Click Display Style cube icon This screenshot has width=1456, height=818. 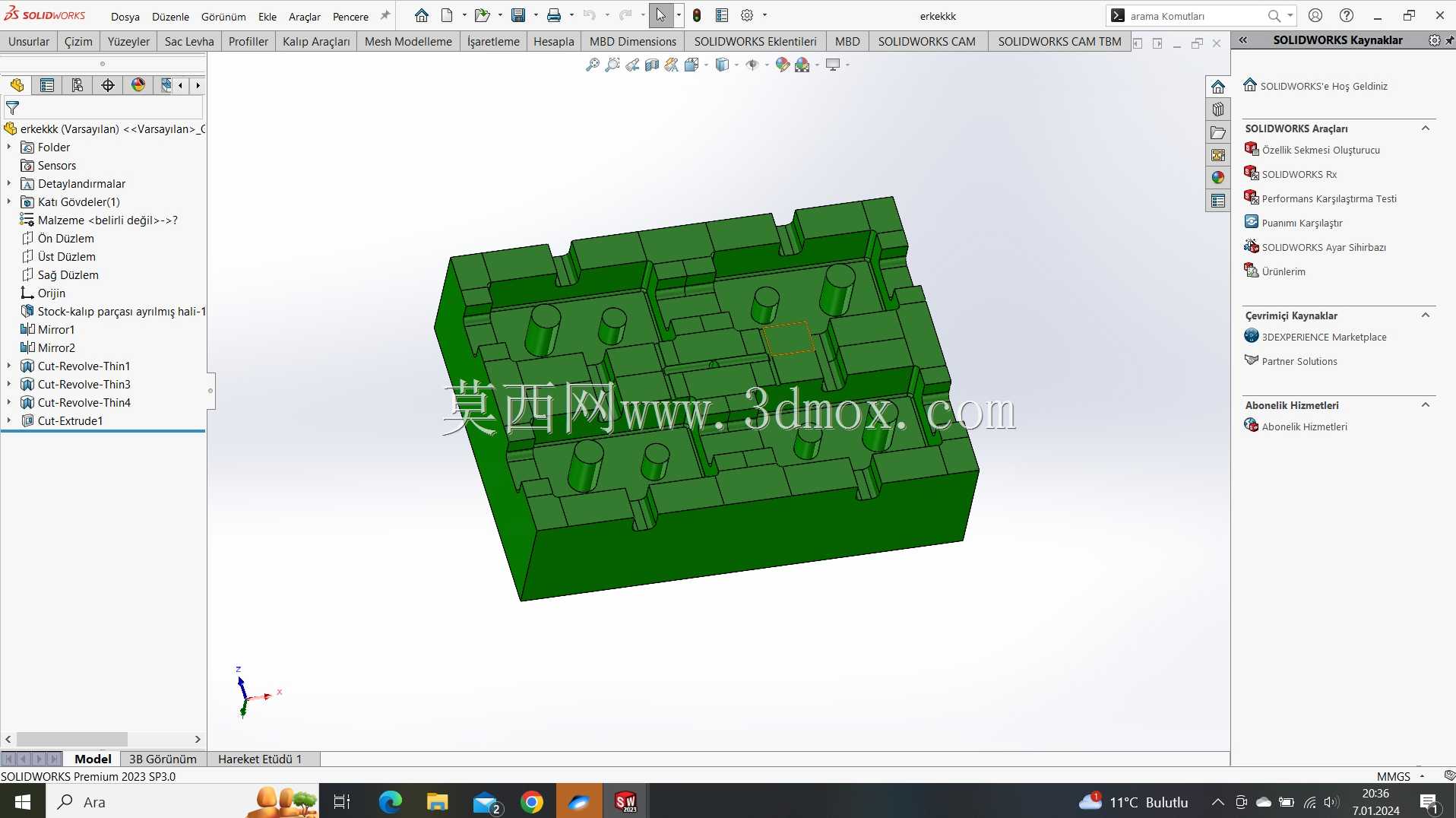pos(723,65)
